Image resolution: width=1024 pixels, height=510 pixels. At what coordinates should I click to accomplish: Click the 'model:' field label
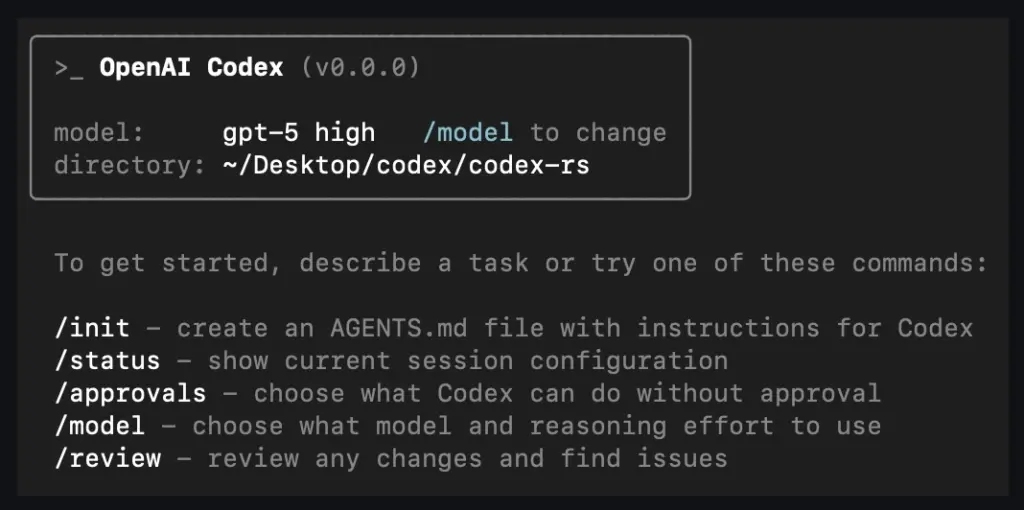pos(99,132)
